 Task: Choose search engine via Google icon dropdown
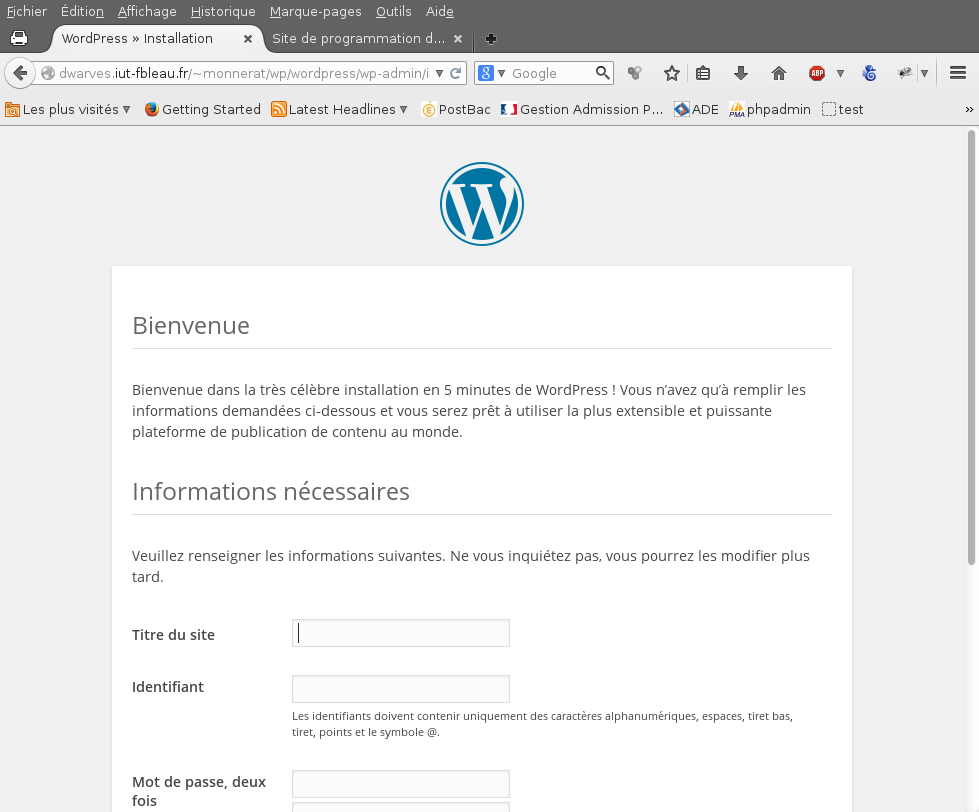(491, 73)
